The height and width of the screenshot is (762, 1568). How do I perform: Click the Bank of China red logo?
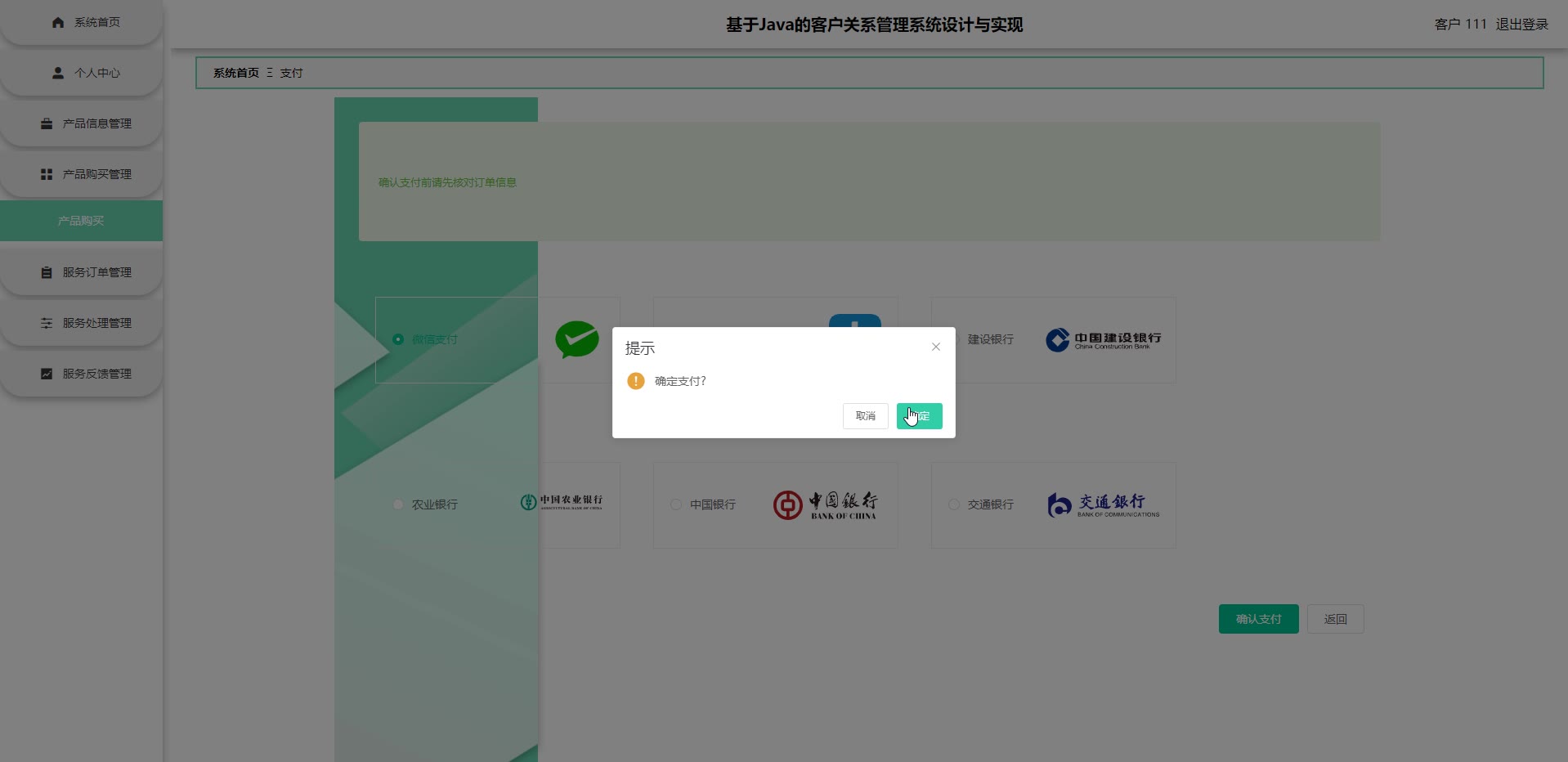[x=825, y=505]
